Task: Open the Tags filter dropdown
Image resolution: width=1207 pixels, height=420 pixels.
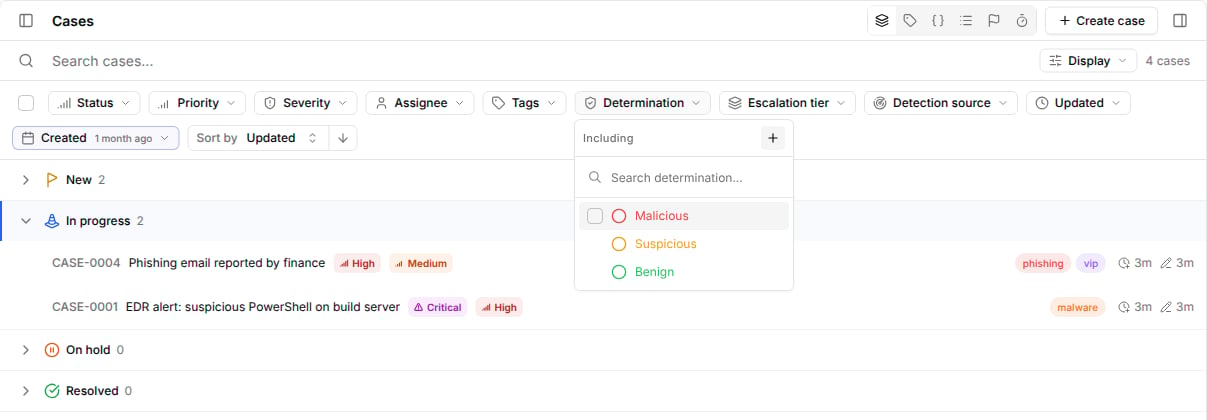Action: point(525,103)
